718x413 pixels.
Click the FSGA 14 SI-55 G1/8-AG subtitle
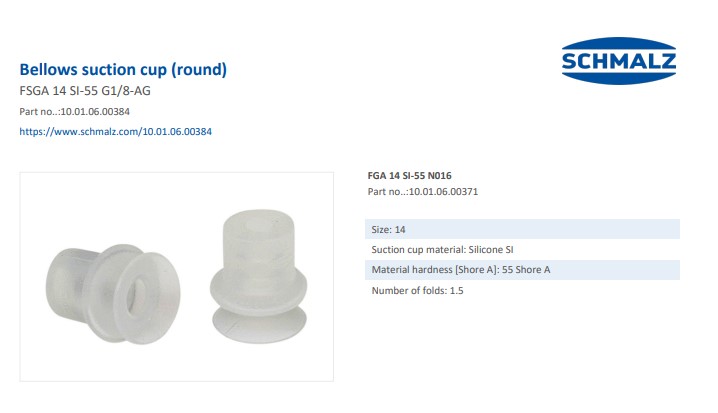pyautogui.click(x=85, y=91)
